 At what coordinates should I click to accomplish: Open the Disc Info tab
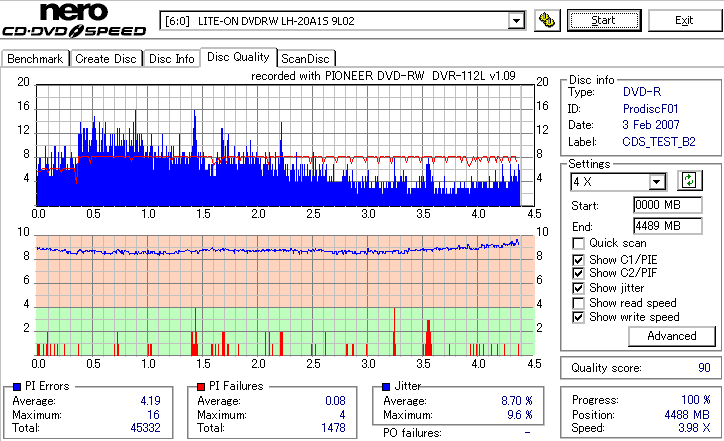click(171, 59)
